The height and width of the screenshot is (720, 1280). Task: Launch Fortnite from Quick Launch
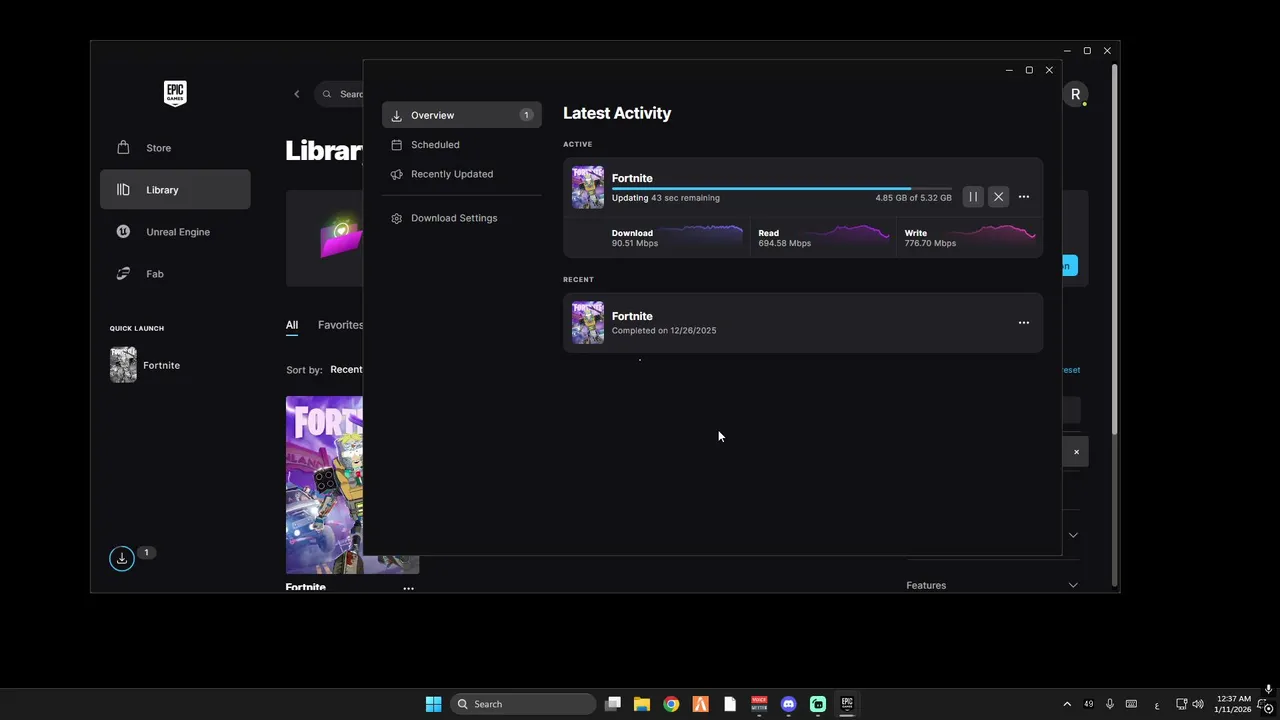pyautogui.click(x=145, y=365)
